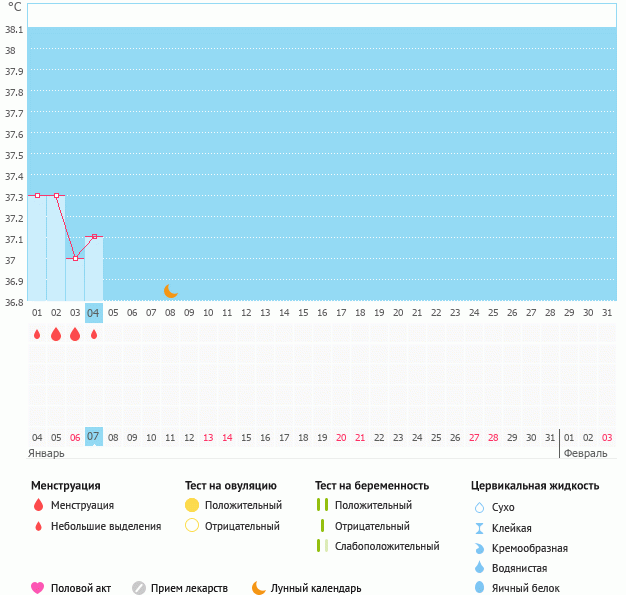This screenshot has width=626, height=595.
Task: Select red calendar date 13
Action: coord(208,437)
